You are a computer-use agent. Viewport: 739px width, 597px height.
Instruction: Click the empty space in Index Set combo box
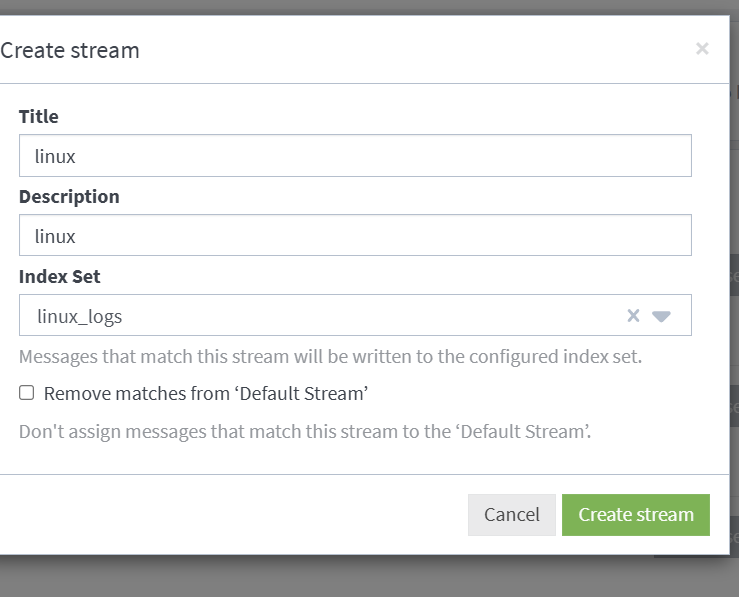pyautogui.click(x=372, y=315)
